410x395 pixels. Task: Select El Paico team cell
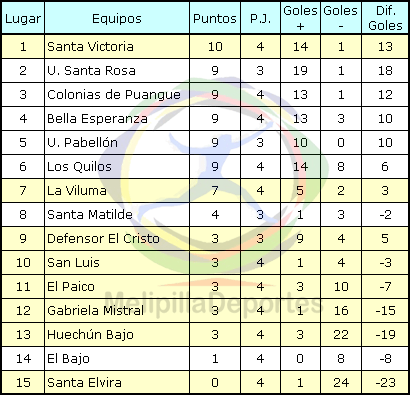[x=117, y=287]
